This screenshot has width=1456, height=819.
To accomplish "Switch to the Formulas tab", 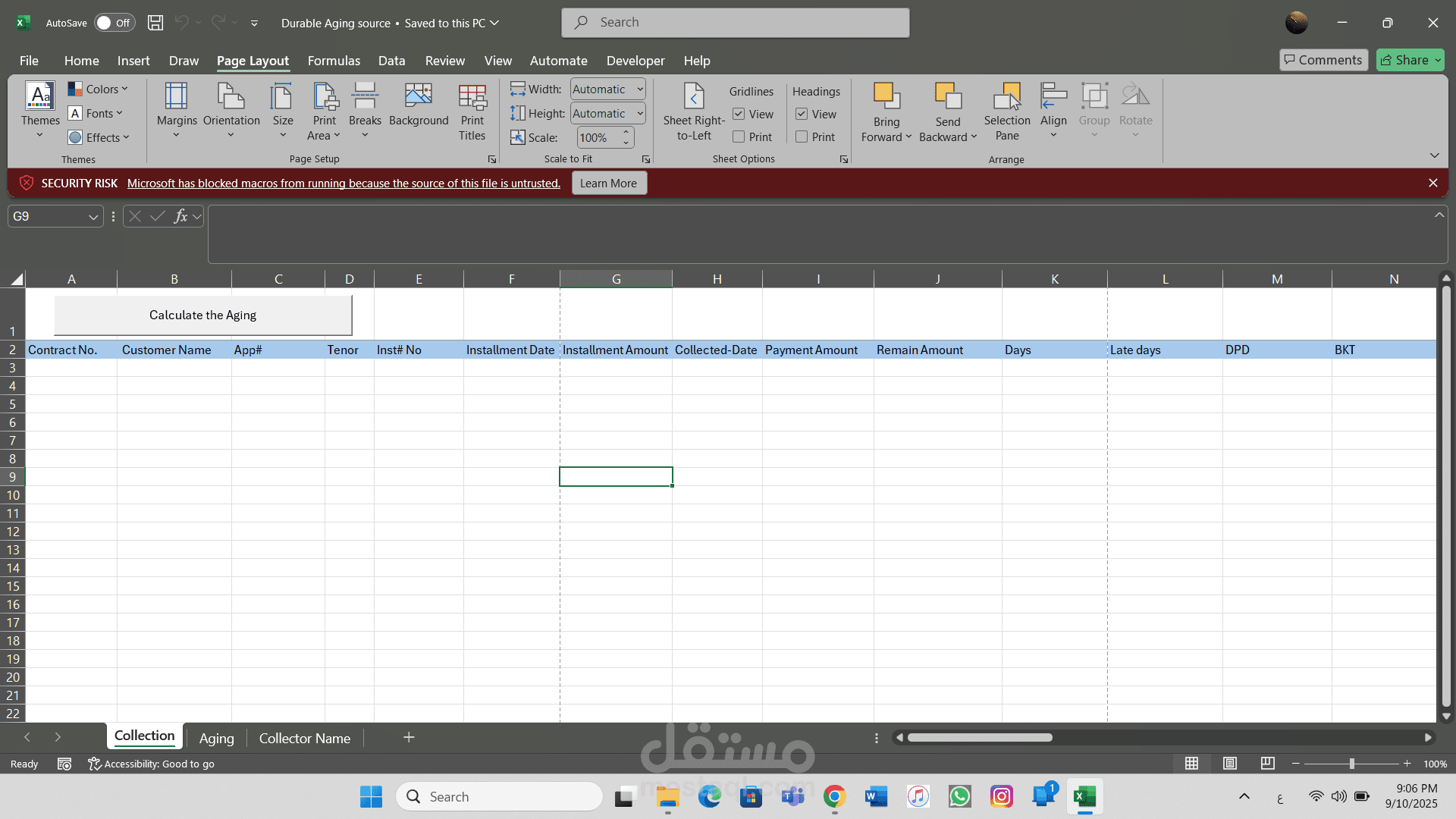I will coord(334,61).
